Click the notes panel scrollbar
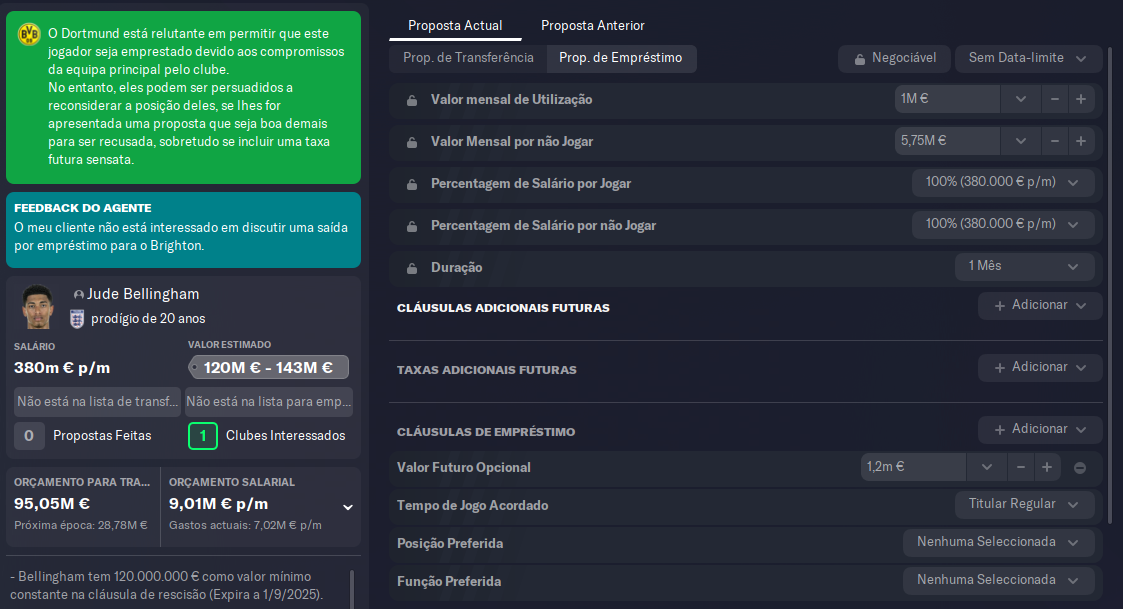The width and height of the screenshot is (1123, 609). (x=351, y=589)
